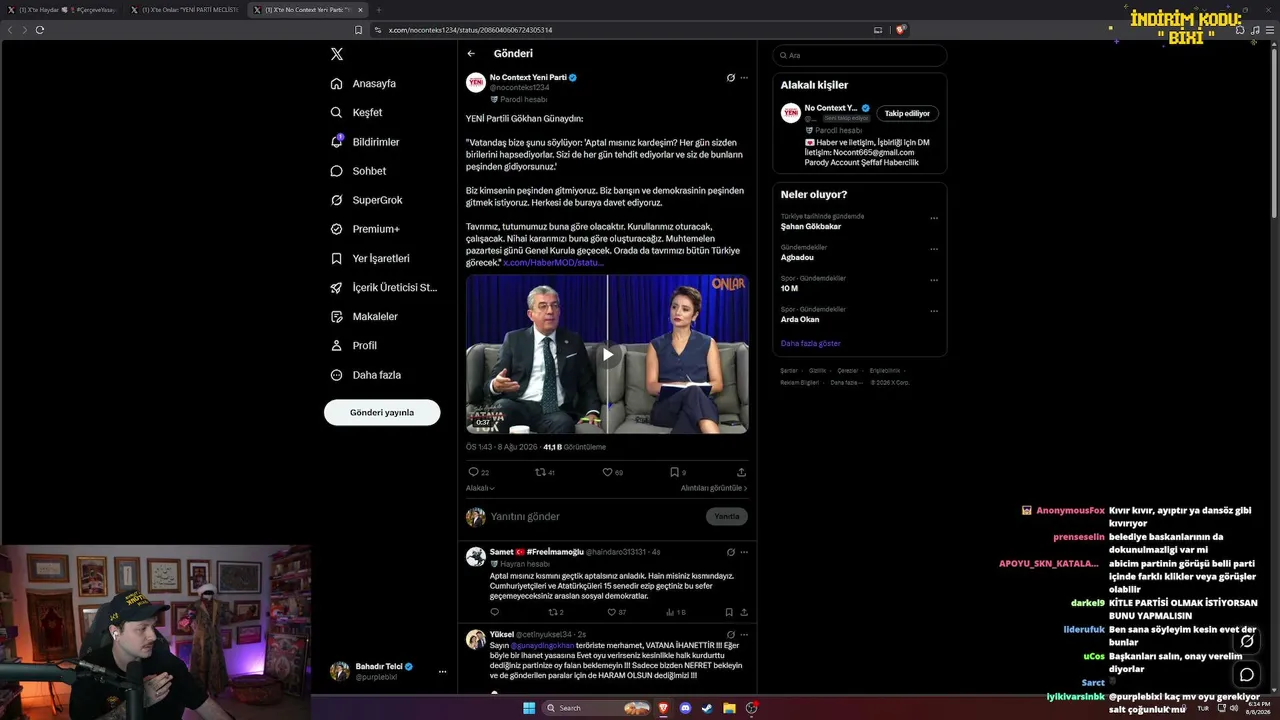
Task: Open options for Arda Okan trend
Action: 934,311
